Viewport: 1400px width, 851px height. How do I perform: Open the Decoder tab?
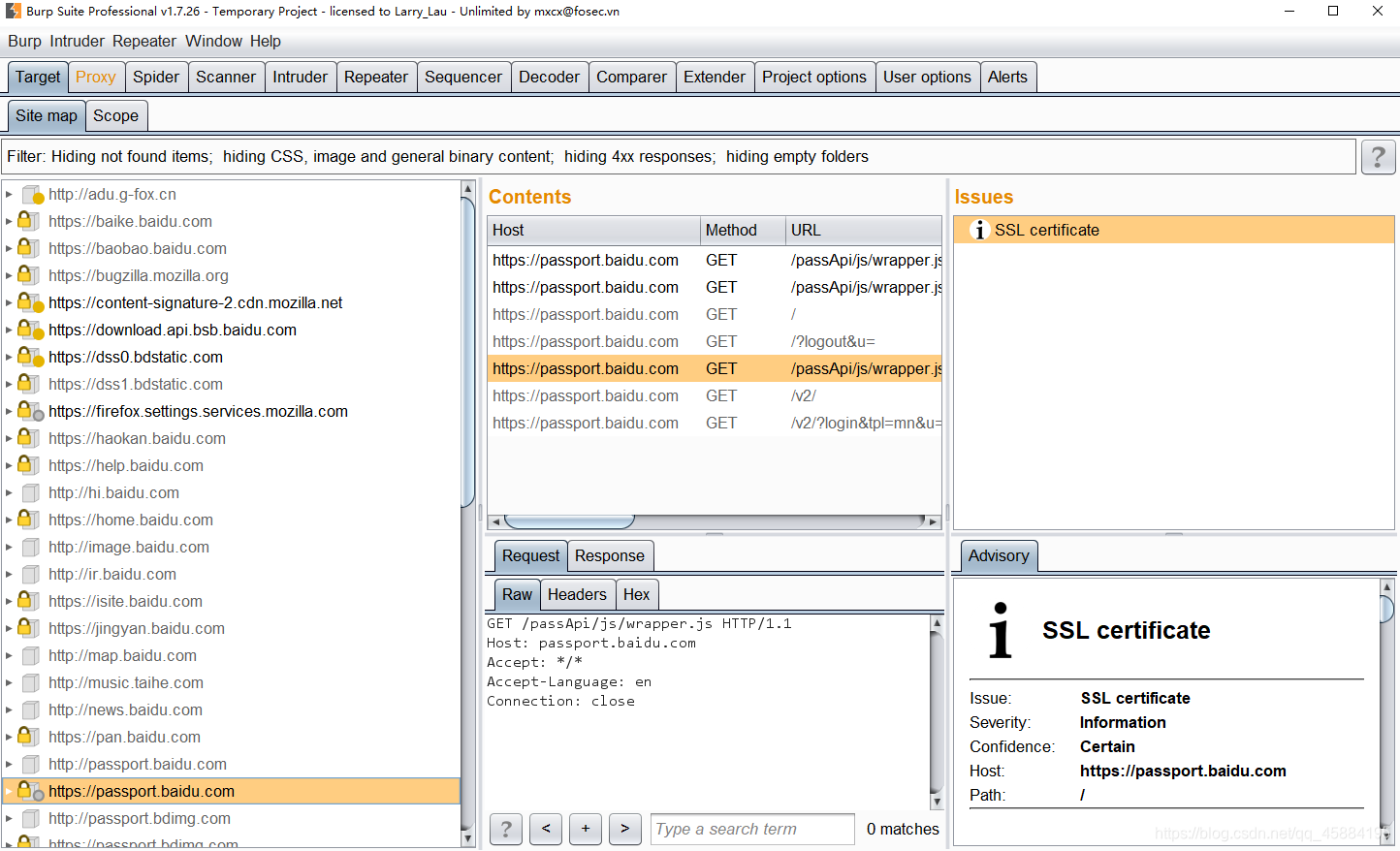pos(550,77)
